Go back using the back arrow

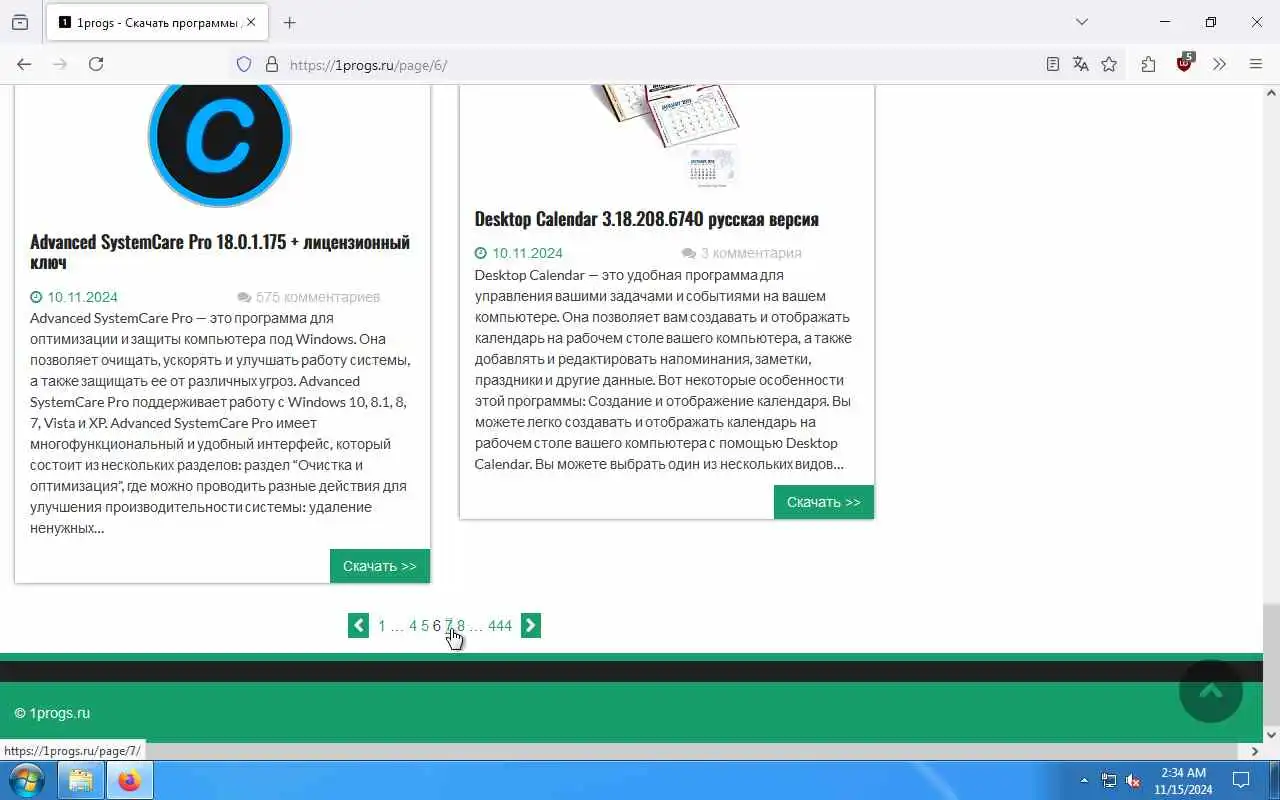(x=24, y=64)
